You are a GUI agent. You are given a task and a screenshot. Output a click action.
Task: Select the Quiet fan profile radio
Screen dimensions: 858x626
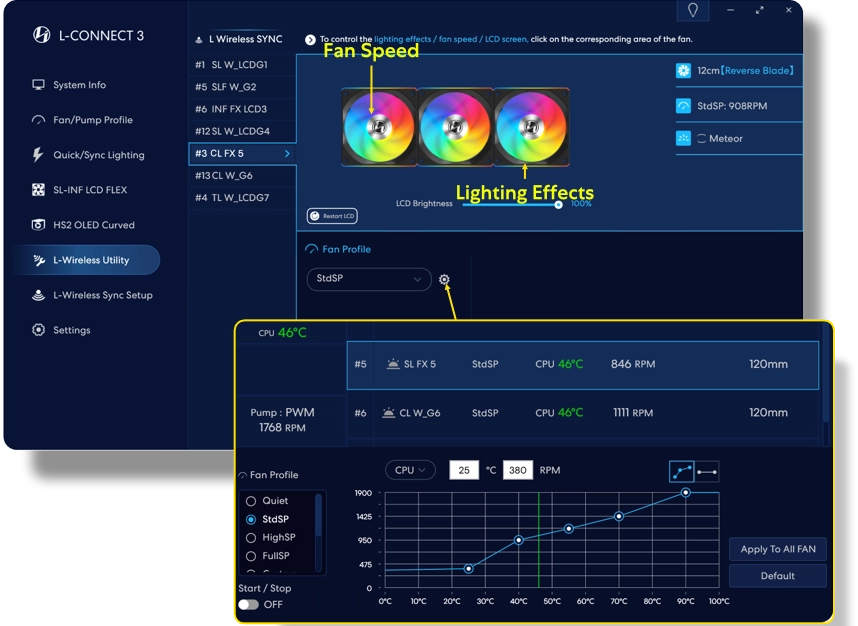tap(251, 501)
